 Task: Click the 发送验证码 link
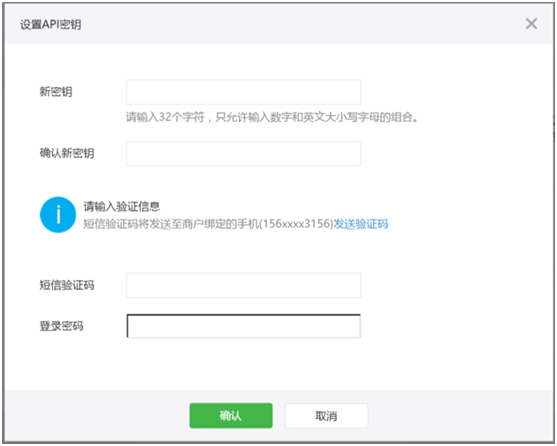pyautogui.click(x=361, y=224)
